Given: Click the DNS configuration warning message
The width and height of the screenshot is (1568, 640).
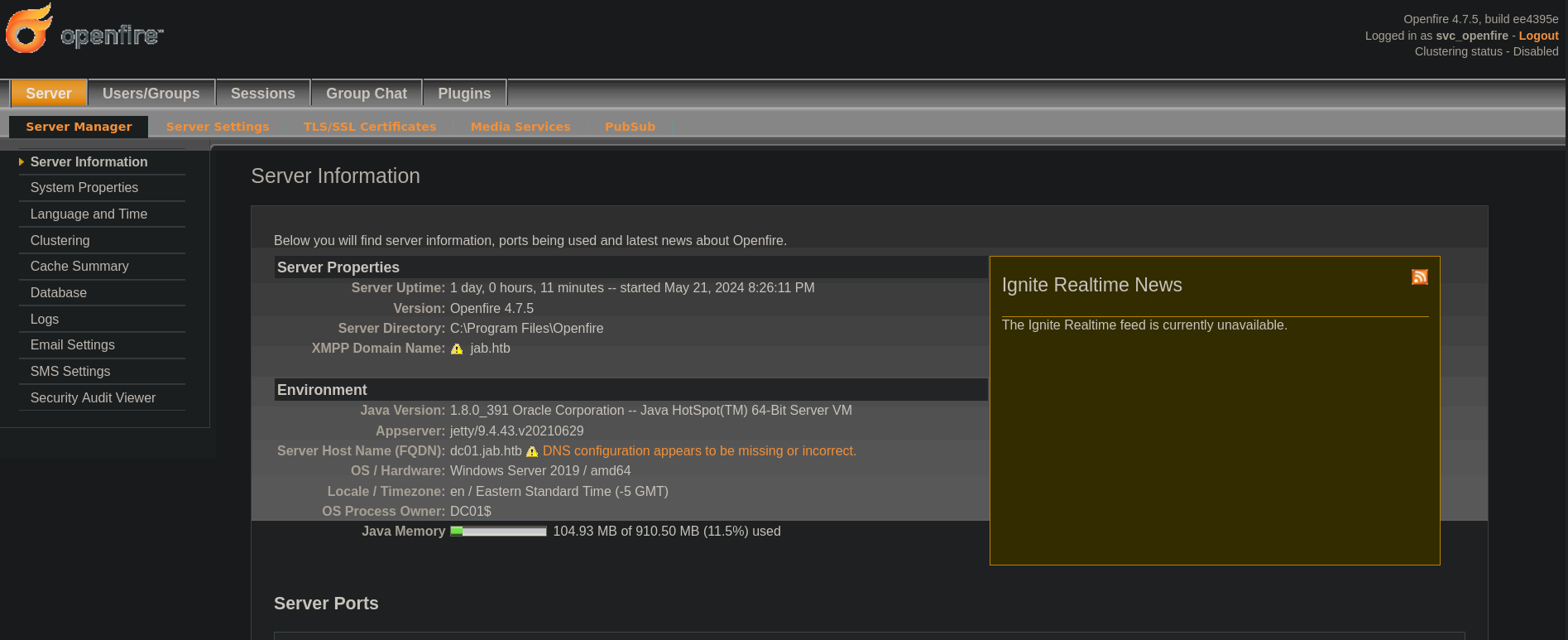Looking at the screenshot, I should click(699, 451).
